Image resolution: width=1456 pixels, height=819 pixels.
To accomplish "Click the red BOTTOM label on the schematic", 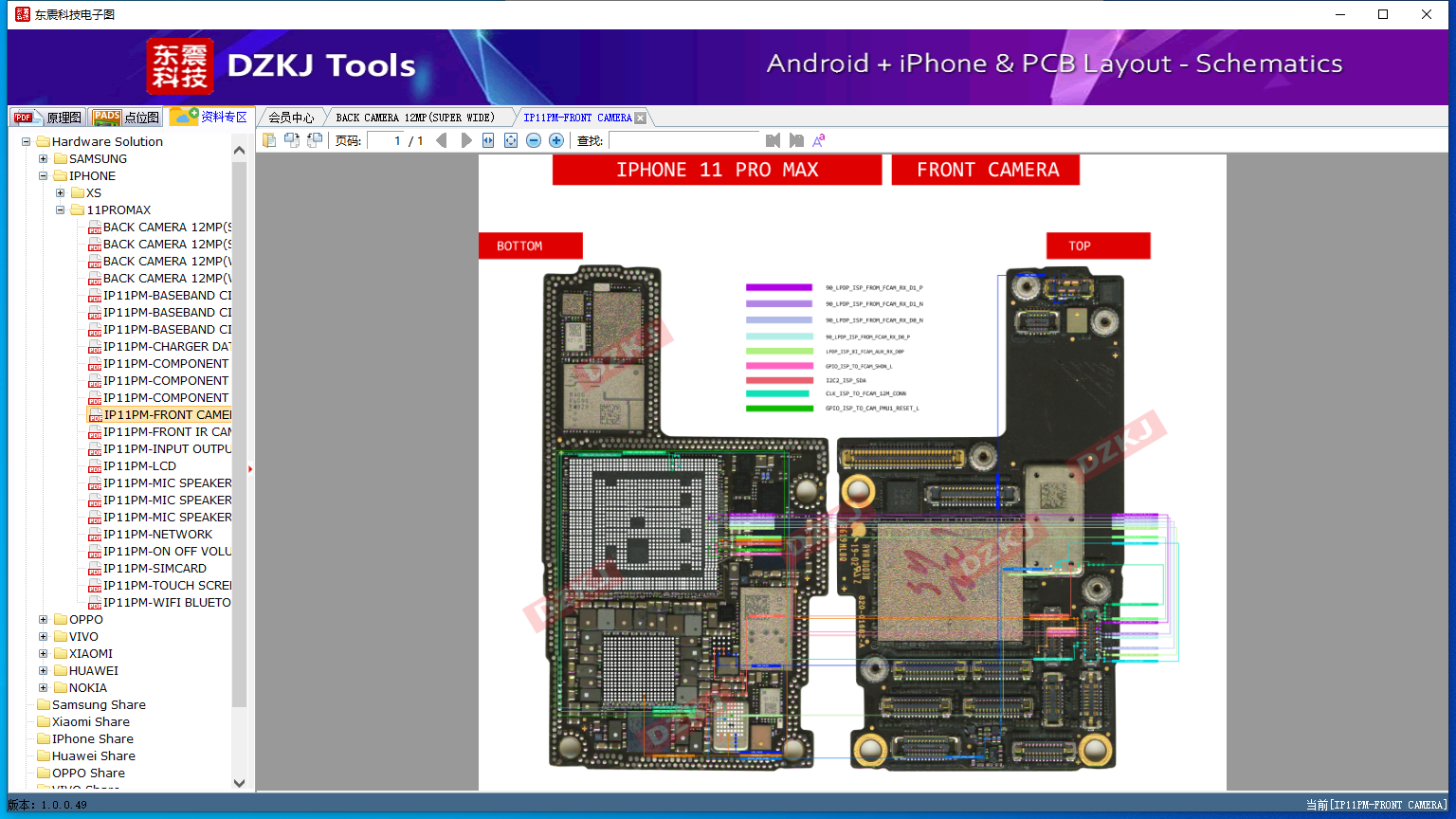I will (531, 246).
